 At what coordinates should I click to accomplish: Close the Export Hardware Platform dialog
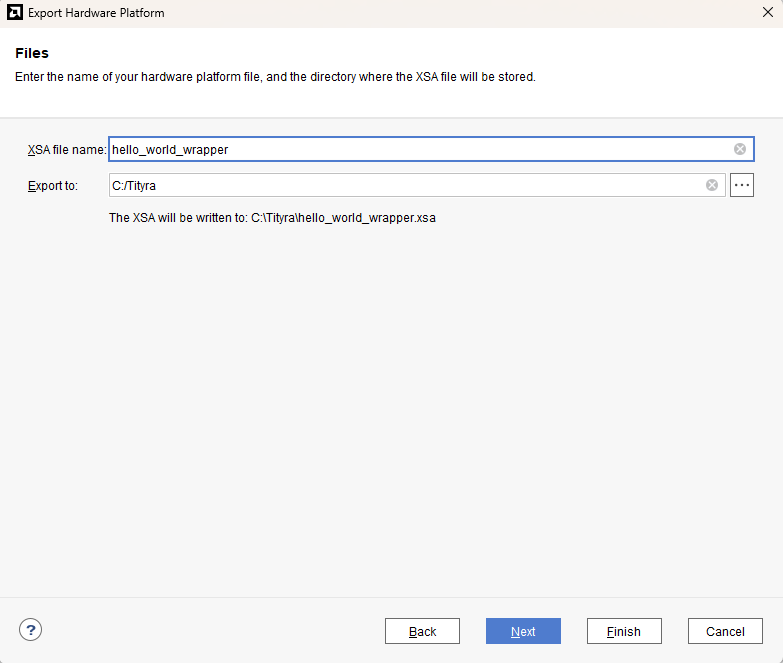766,13
